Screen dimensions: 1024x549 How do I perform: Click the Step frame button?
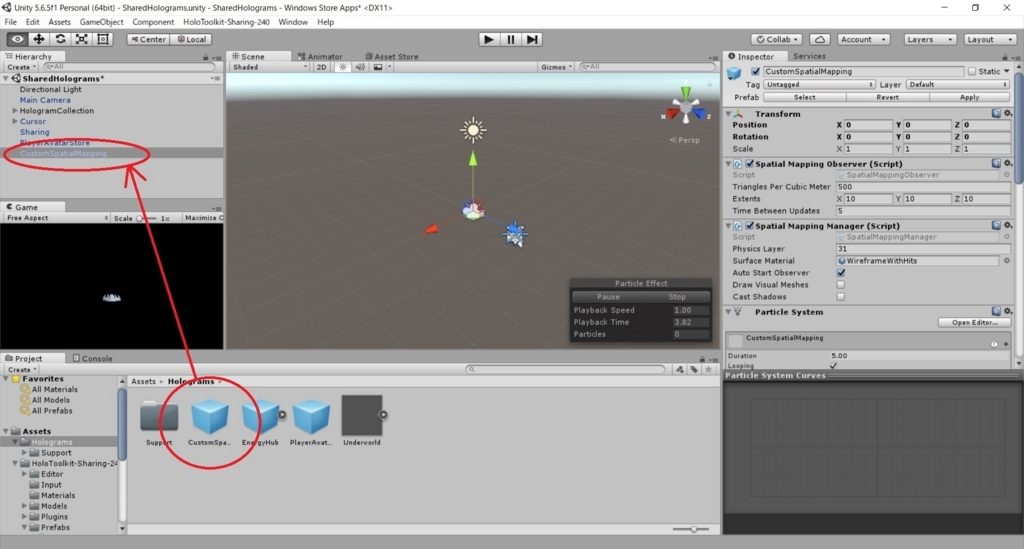pyautogui.click(x=532, y=39)
